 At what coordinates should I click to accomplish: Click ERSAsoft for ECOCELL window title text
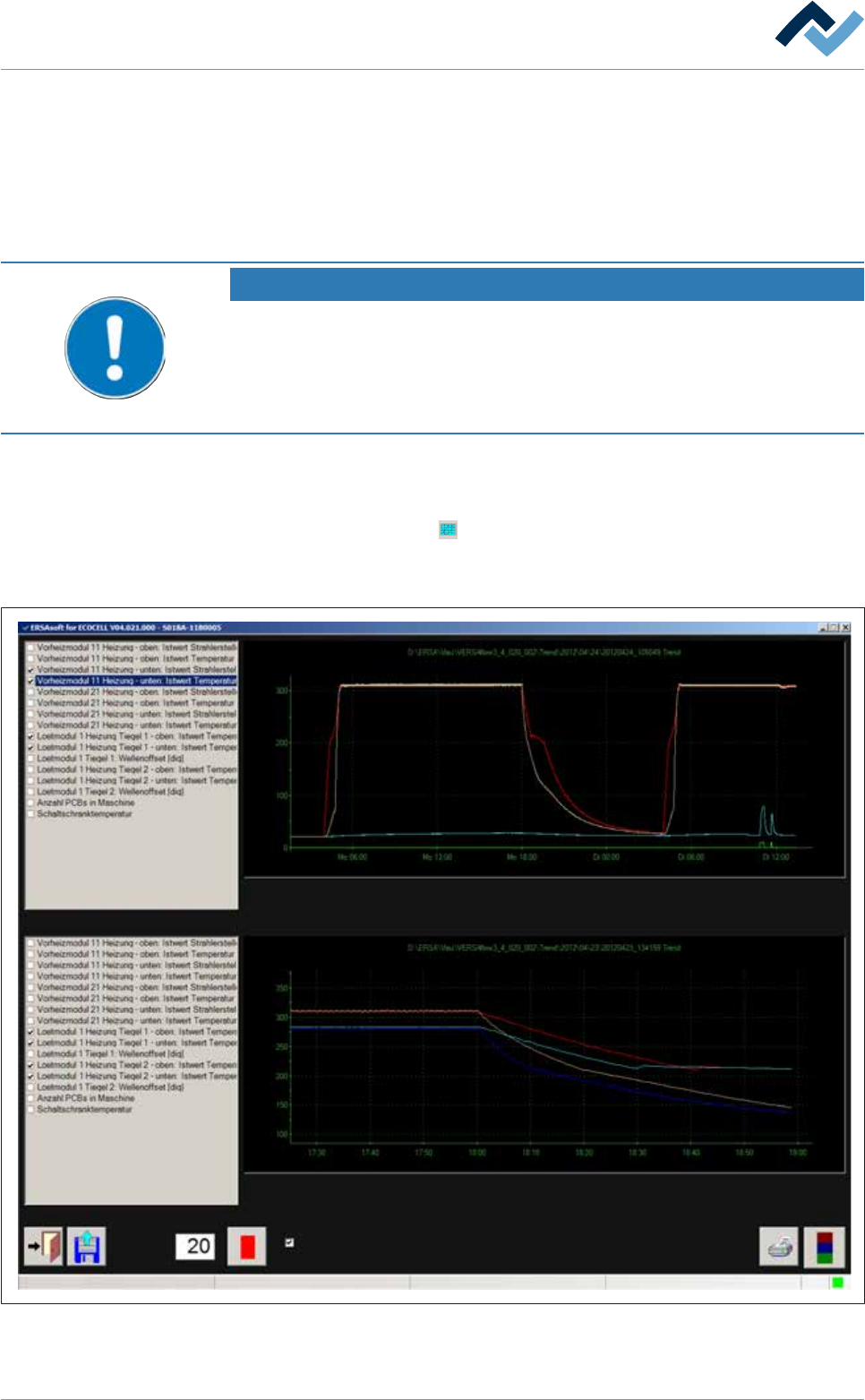click(125, 628)
